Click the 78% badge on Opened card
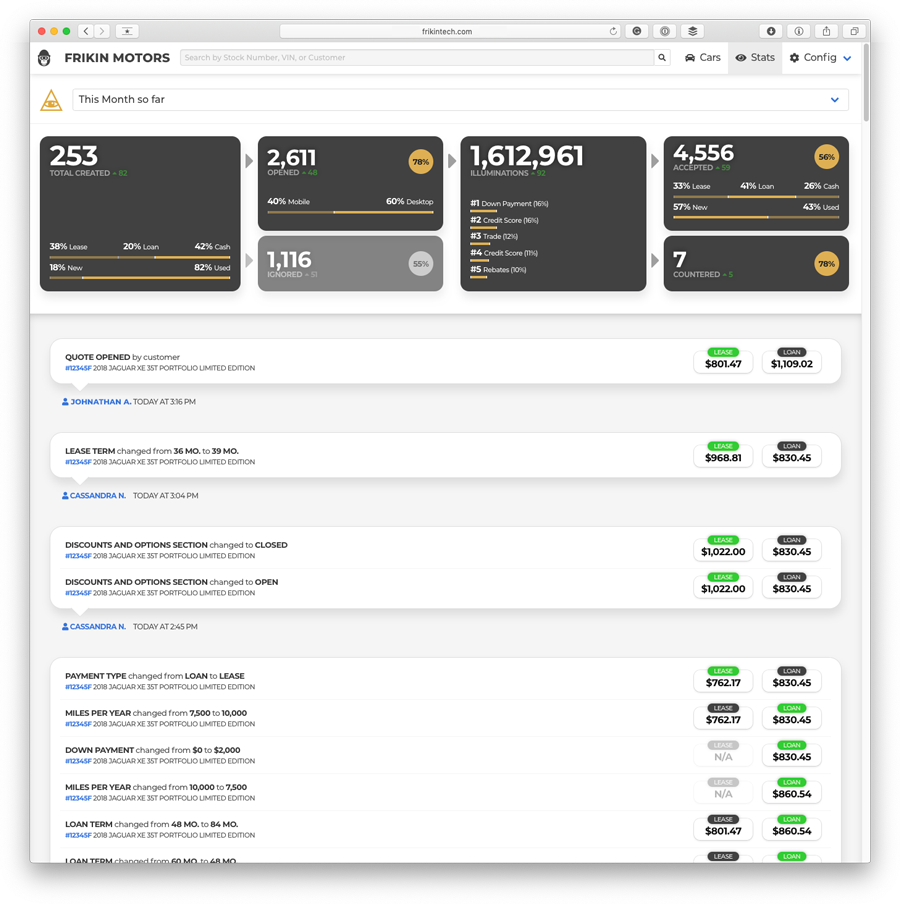Screen dimensions: 900x904 pos(420,162)
